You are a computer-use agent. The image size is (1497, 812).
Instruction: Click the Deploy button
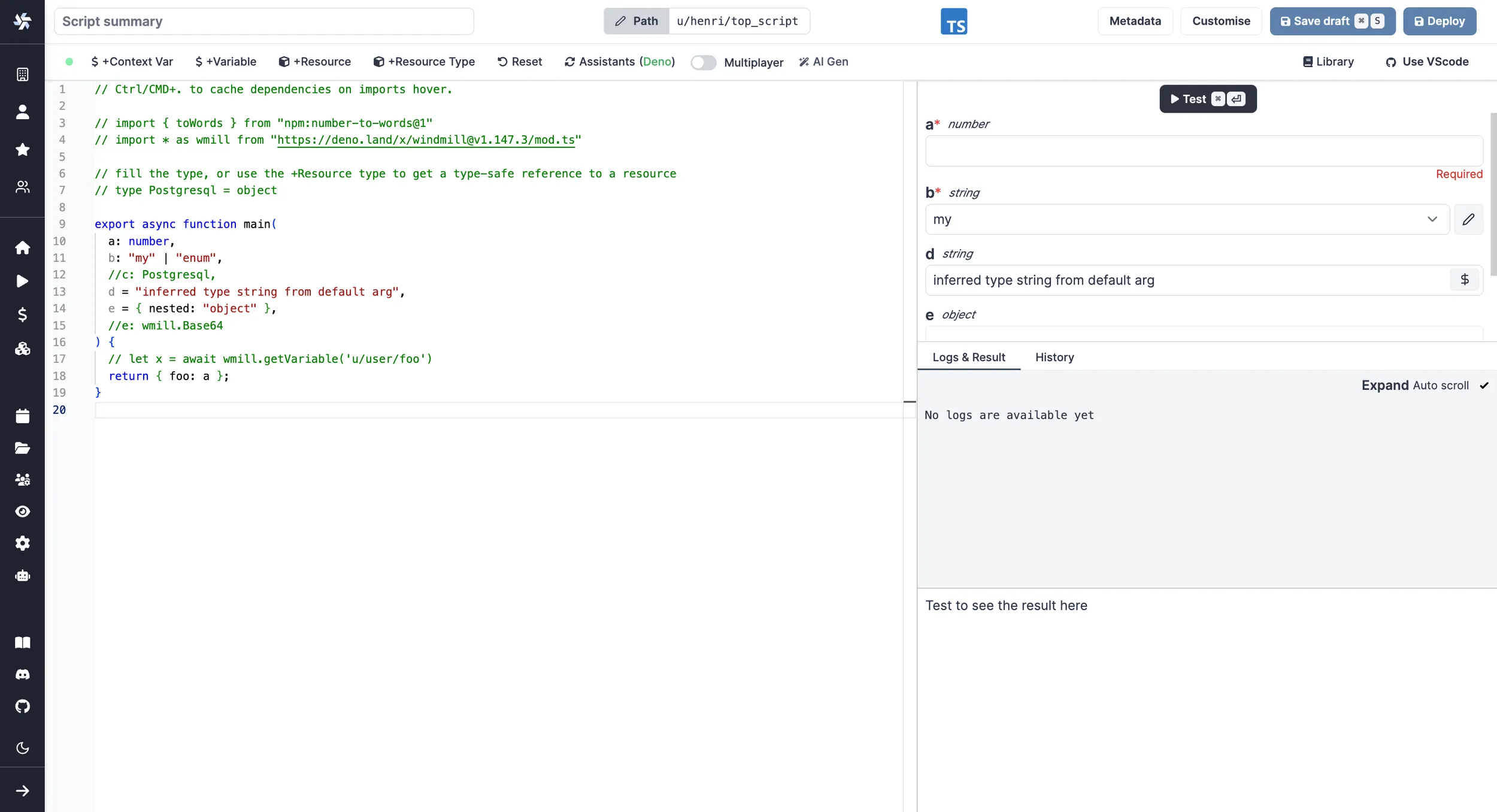(x=1439, y=22)
